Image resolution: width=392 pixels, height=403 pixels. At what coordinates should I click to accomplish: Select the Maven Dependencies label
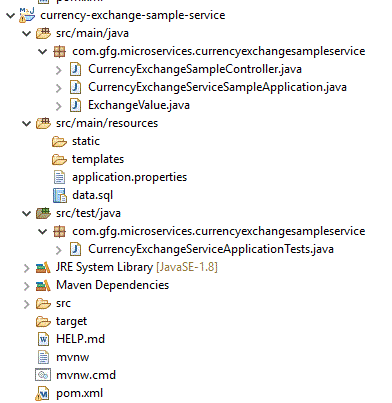click(x=113, y=285)
